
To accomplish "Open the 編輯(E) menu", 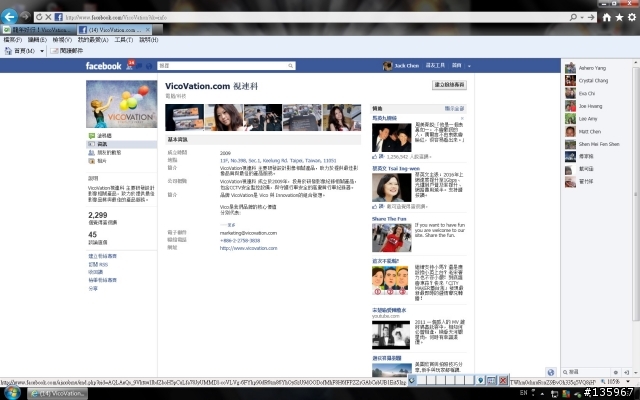I will pyautogui.click(x=37, y=40).
